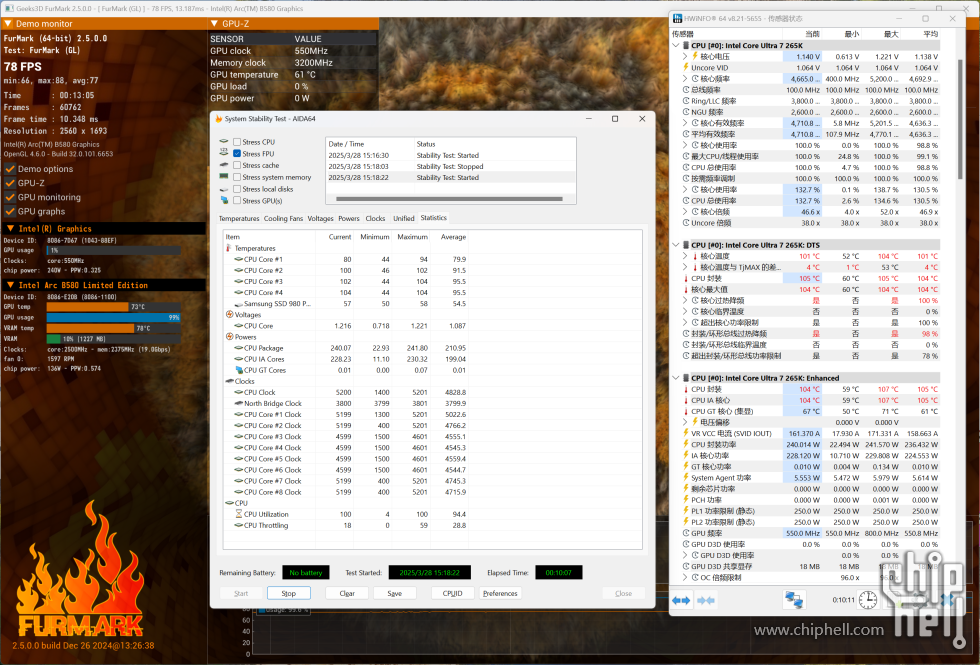The height and width of the screenshot is (665, 980).
Task: Collapse the CPU 265K: DTS sensor group
Action: (676, 245)
